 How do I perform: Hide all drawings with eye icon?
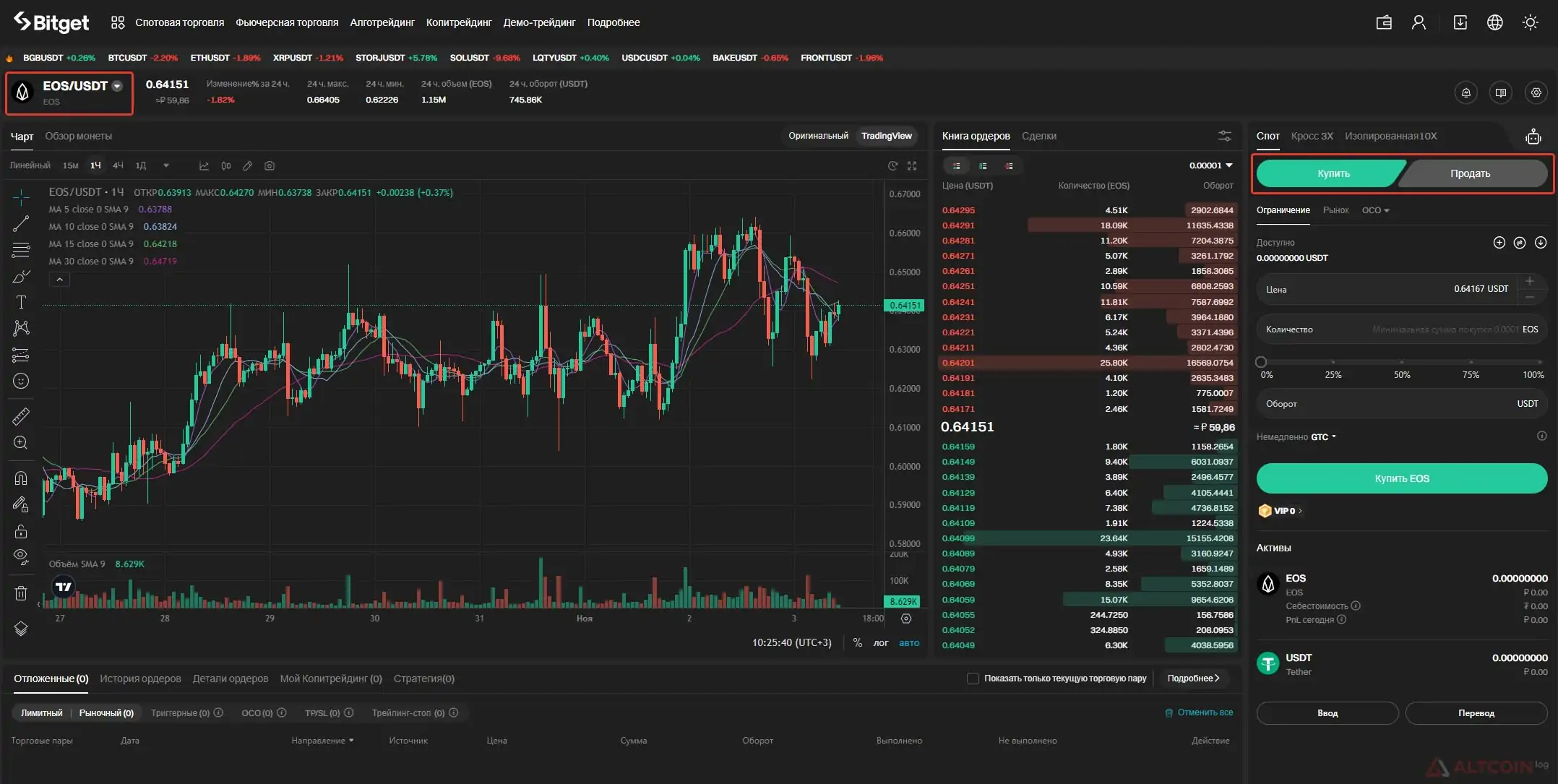pos(21,557)
